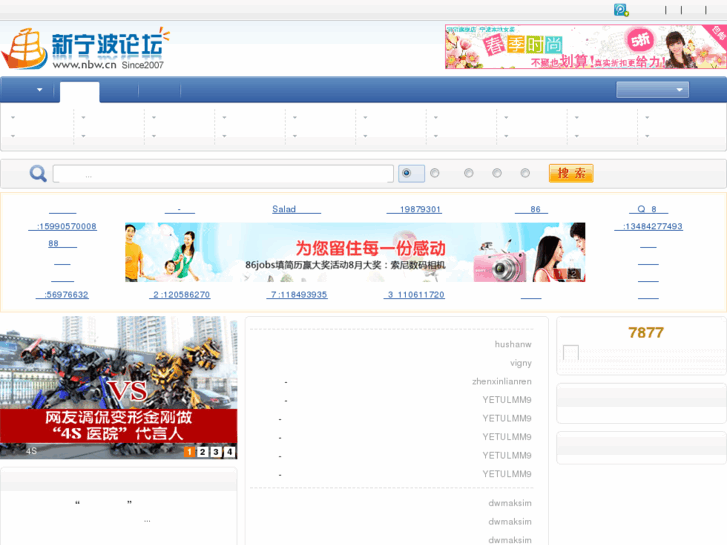Screen dimensions: 727x545
Task: Open the Q 8 link
Action: pyautogui.click(x=649, y=209)
